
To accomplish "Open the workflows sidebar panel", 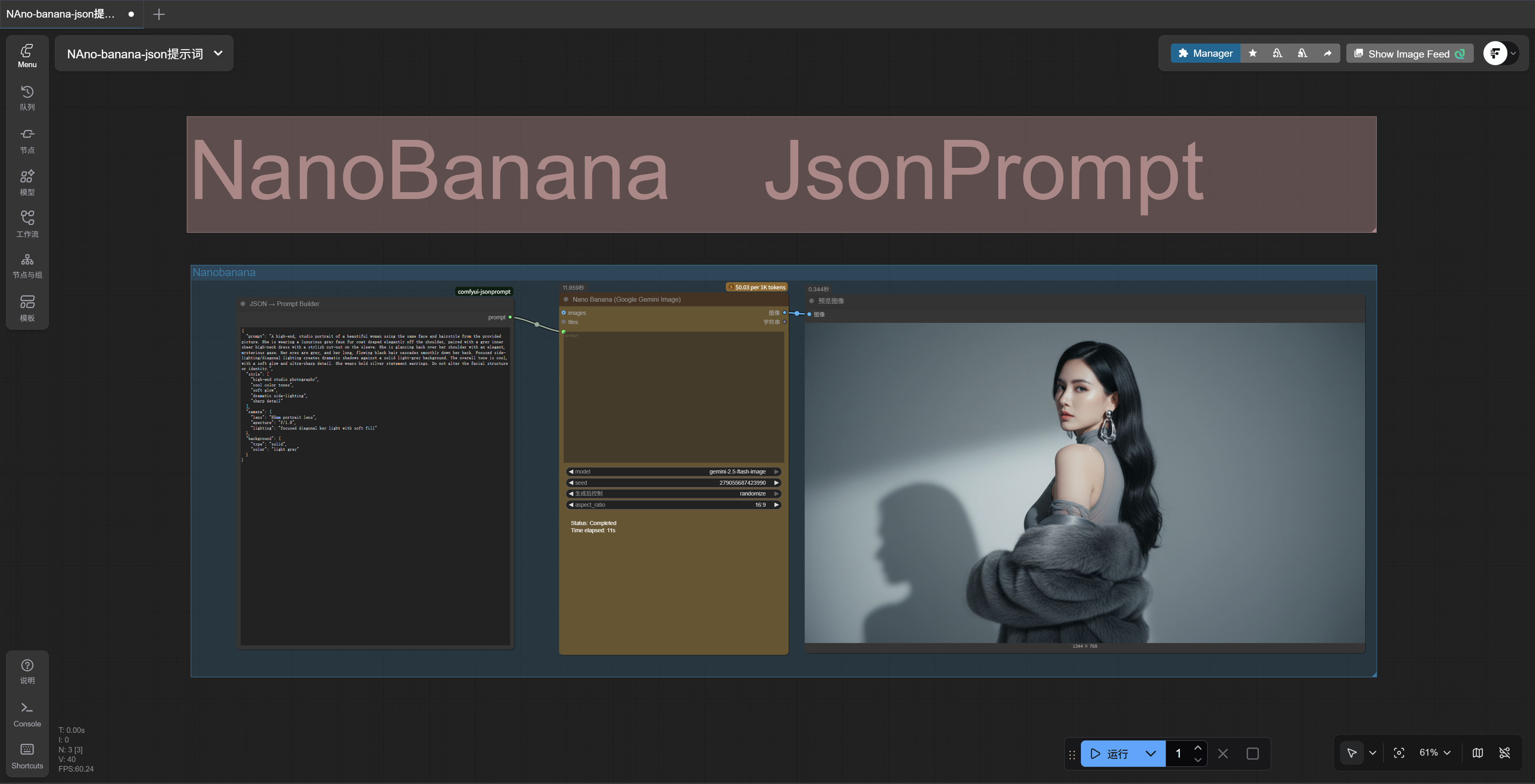I will tap(27, 224).
